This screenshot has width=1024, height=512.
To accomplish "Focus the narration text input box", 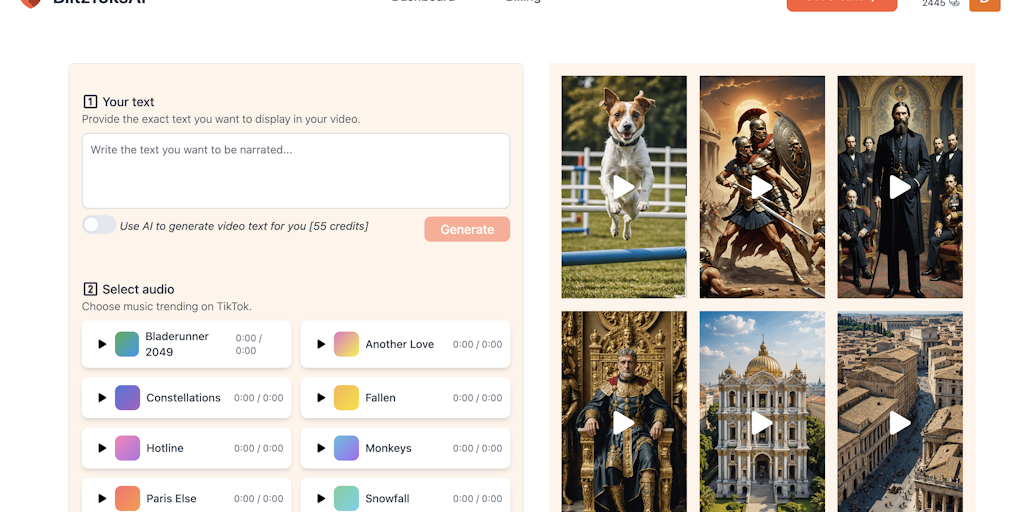I will click(296, 171).
